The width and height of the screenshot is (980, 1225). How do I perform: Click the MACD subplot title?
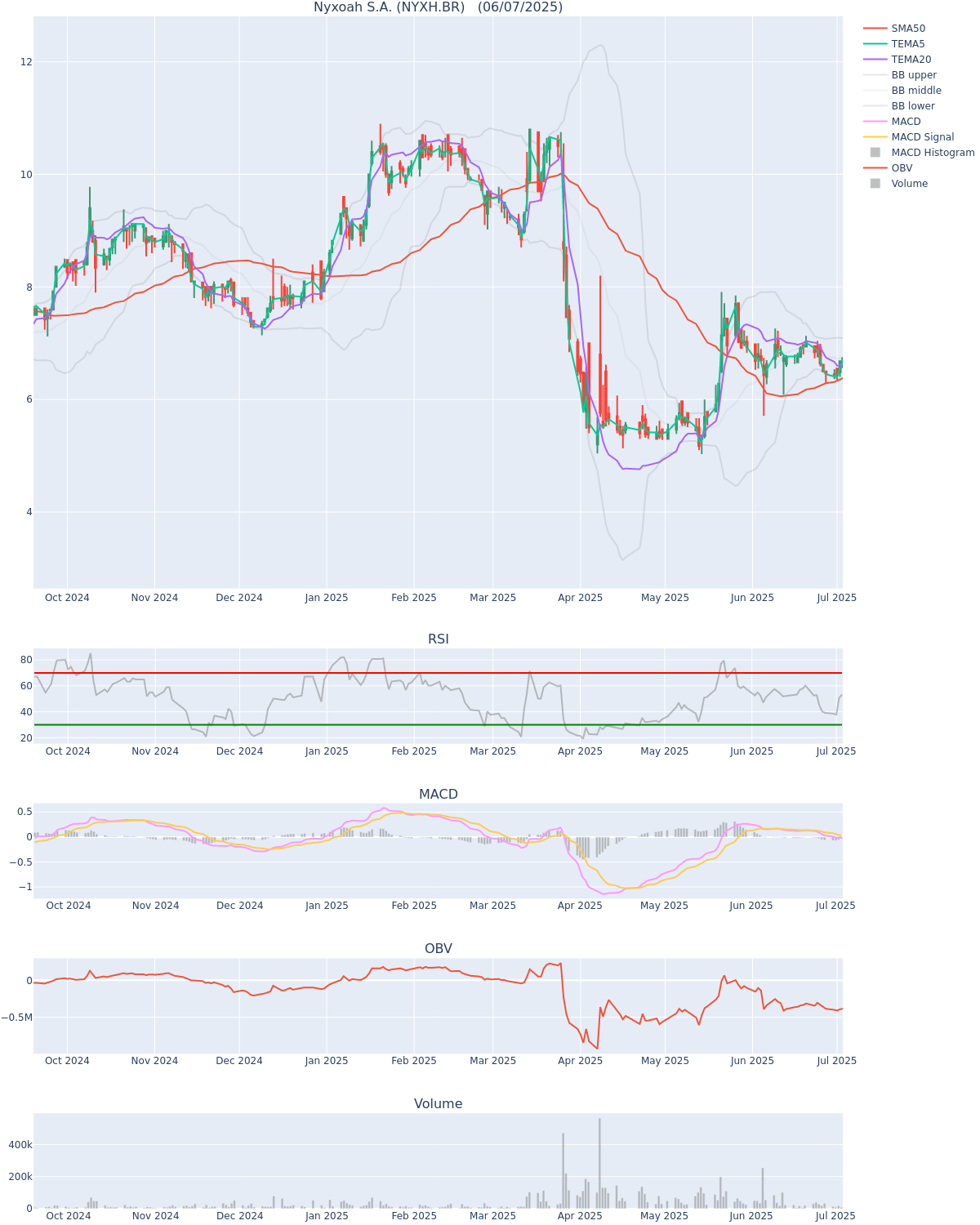pyautogui.click(x=439, y=795)
